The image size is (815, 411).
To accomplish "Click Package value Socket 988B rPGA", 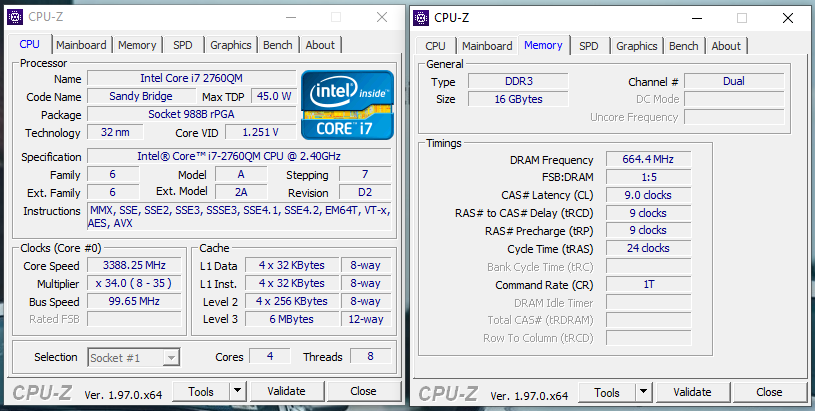I will 191,114.
